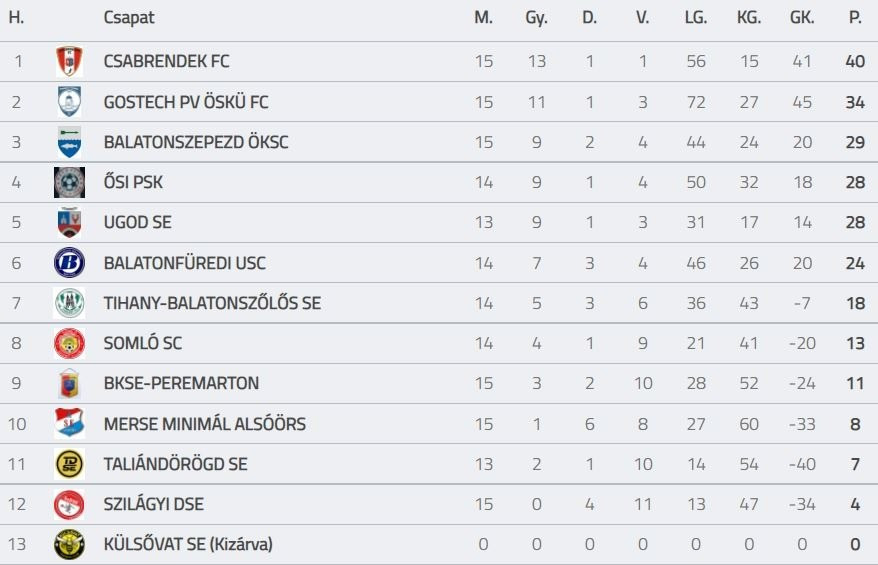Viewport: 878px width, 565px height.
Task: Click the Somló SC team logo
Action: (69, 343)
